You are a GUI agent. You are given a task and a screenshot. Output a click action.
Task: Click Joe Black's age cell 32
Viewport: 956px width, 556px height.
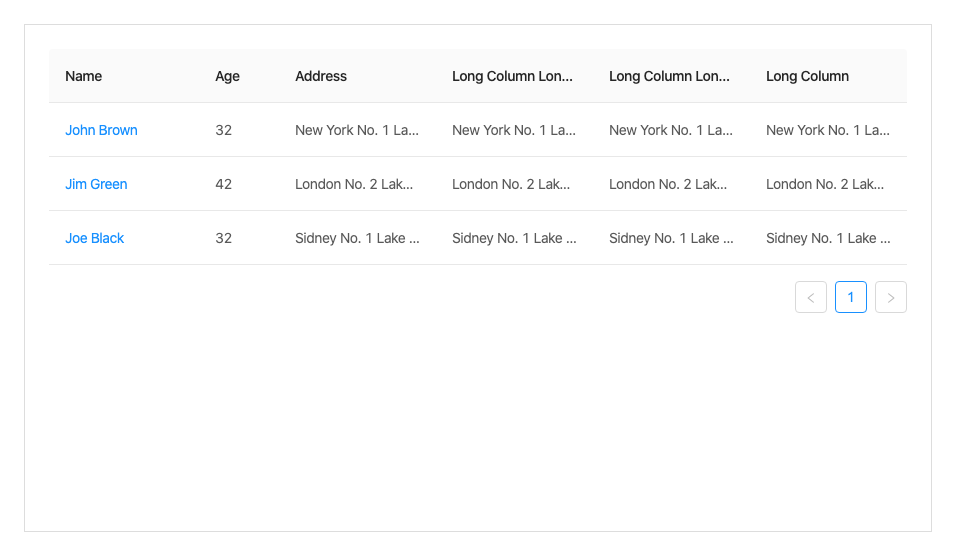click(x=223, y=238)
